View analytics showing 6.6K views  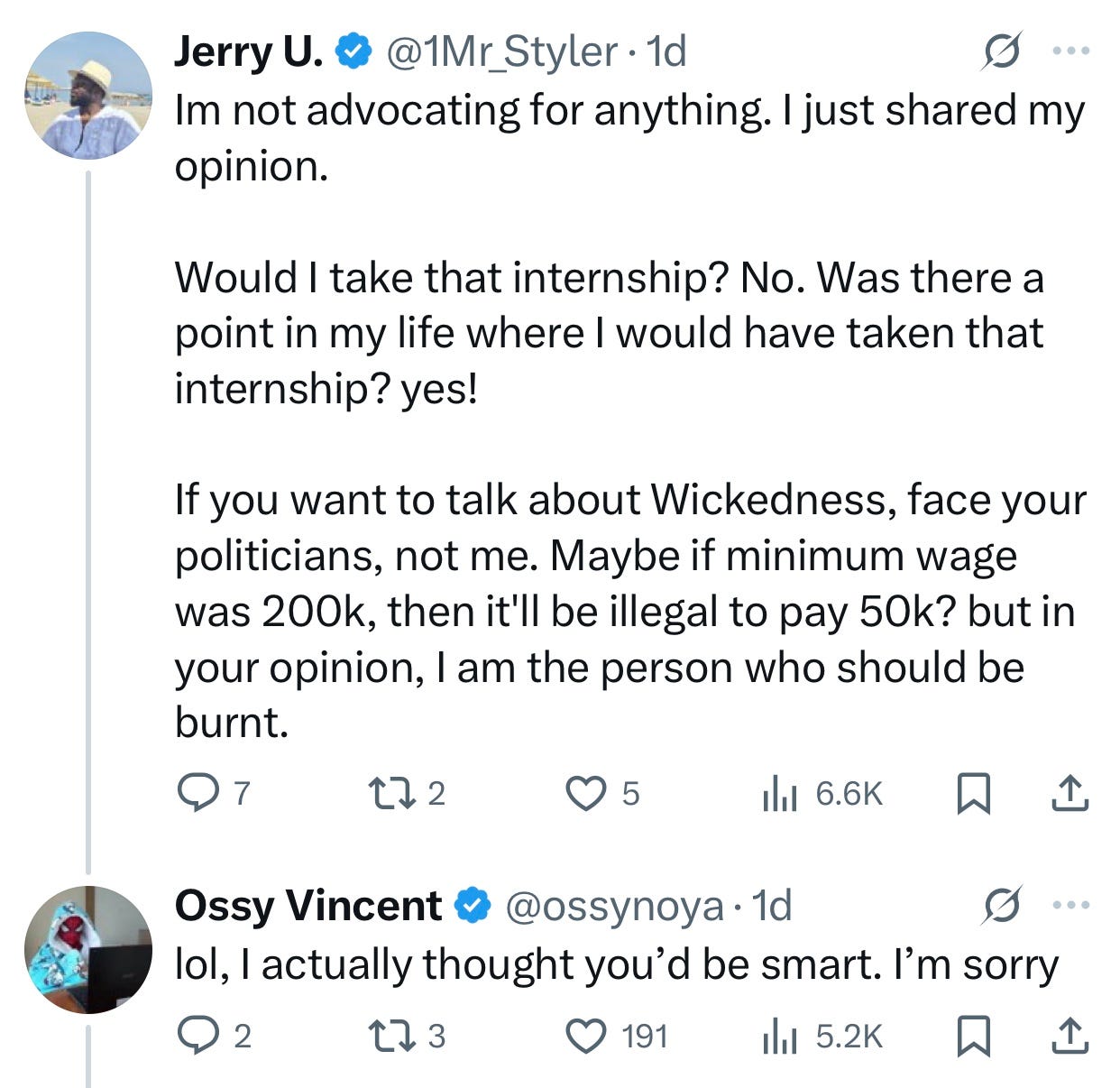coord(778,794)
